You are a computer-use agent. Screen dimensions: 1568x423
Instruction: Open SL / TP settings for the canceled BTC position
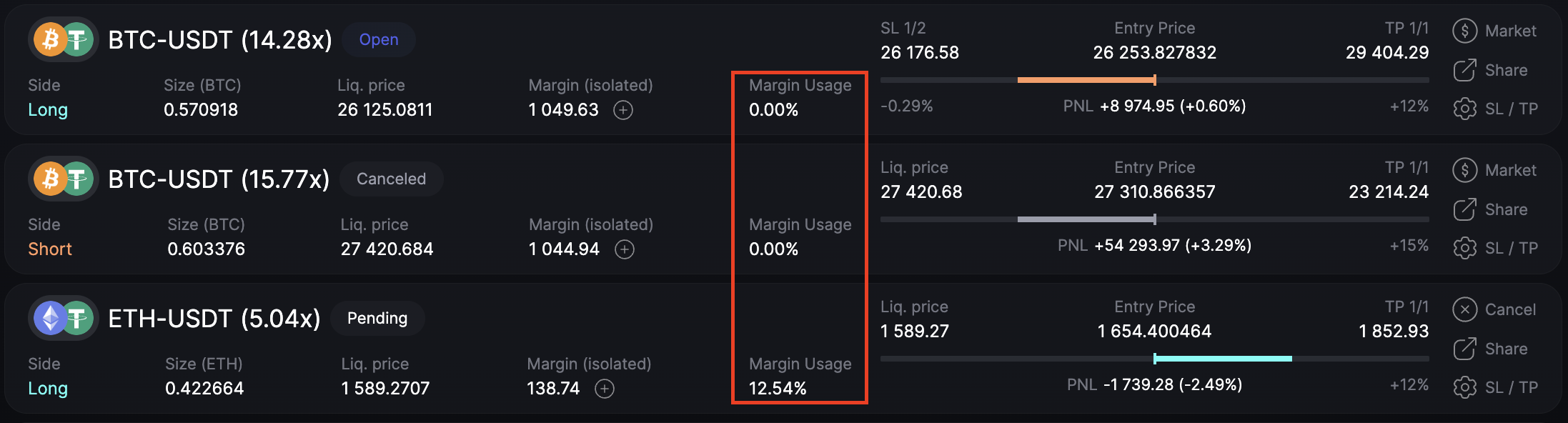(1496, 248)
